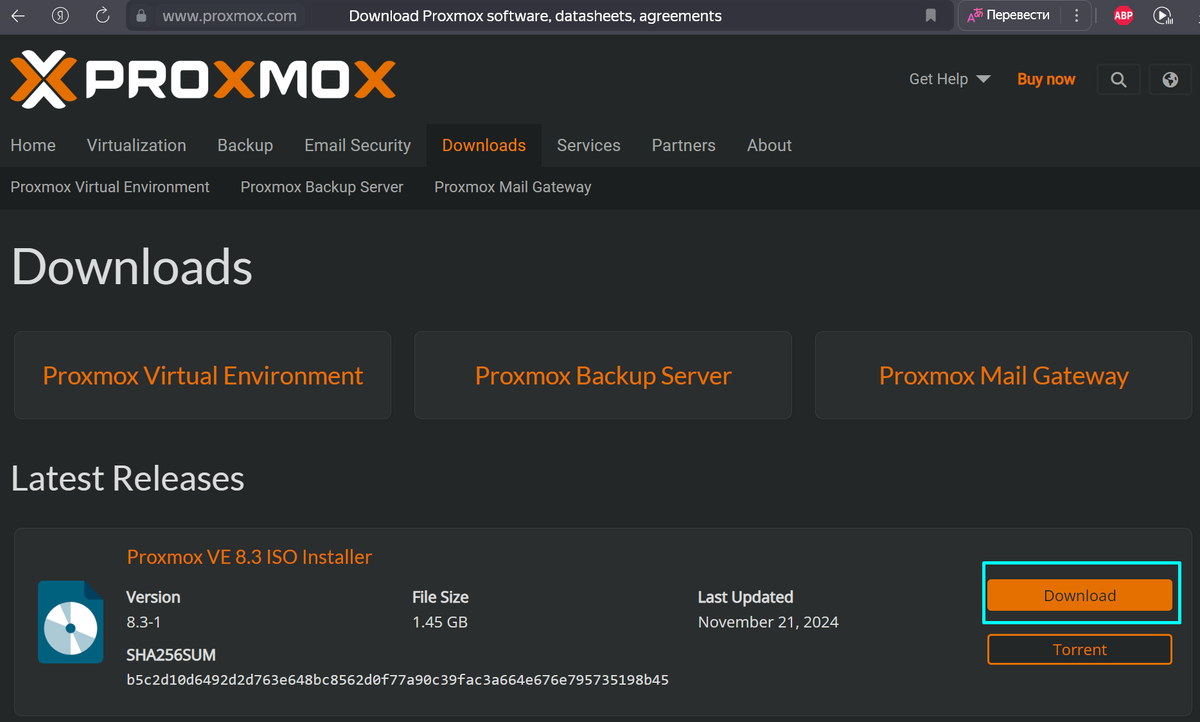
Task: Click the Buy now link
Action: (x=1046, y=79)
